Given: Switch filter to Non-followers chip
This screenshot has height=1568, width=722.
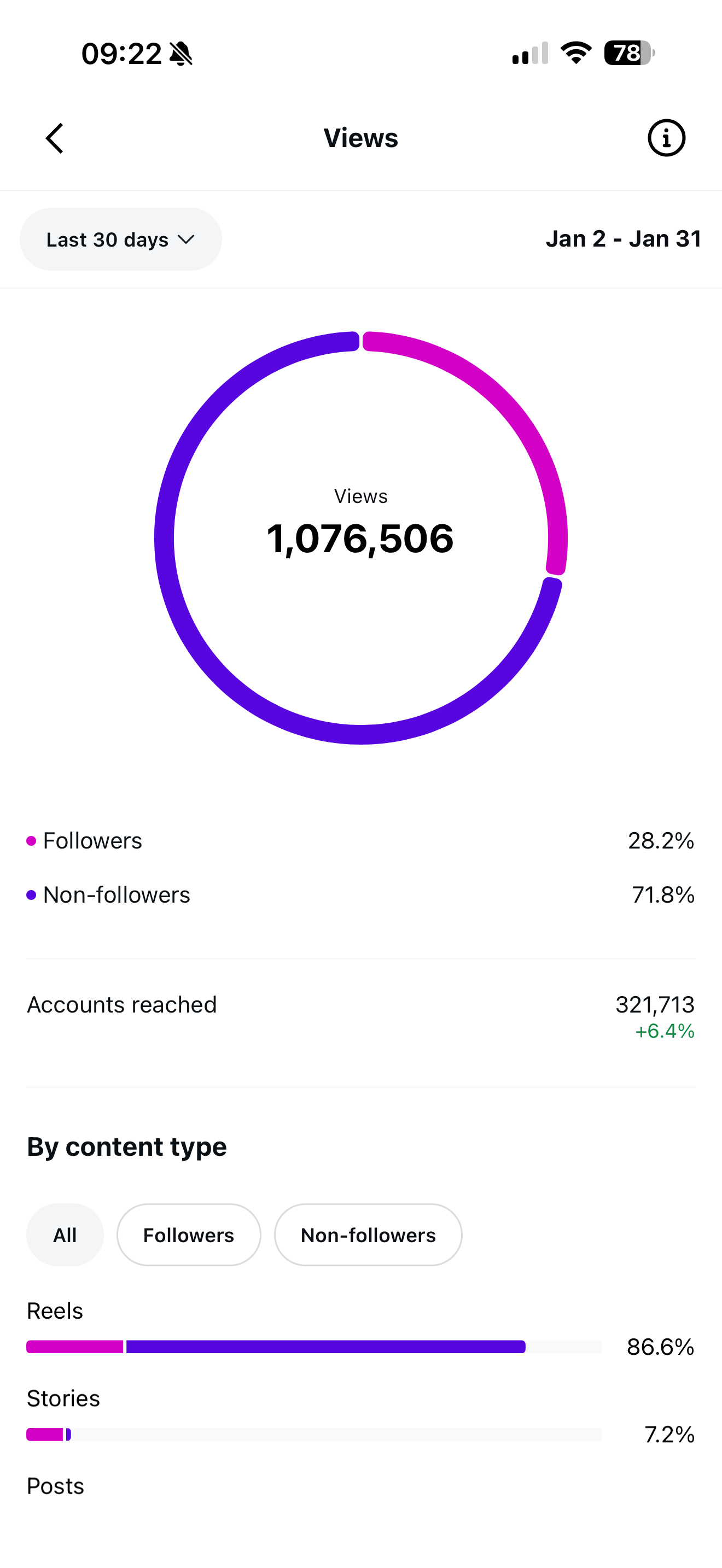Looking at the screenshot, I should tap(368, 1235).
